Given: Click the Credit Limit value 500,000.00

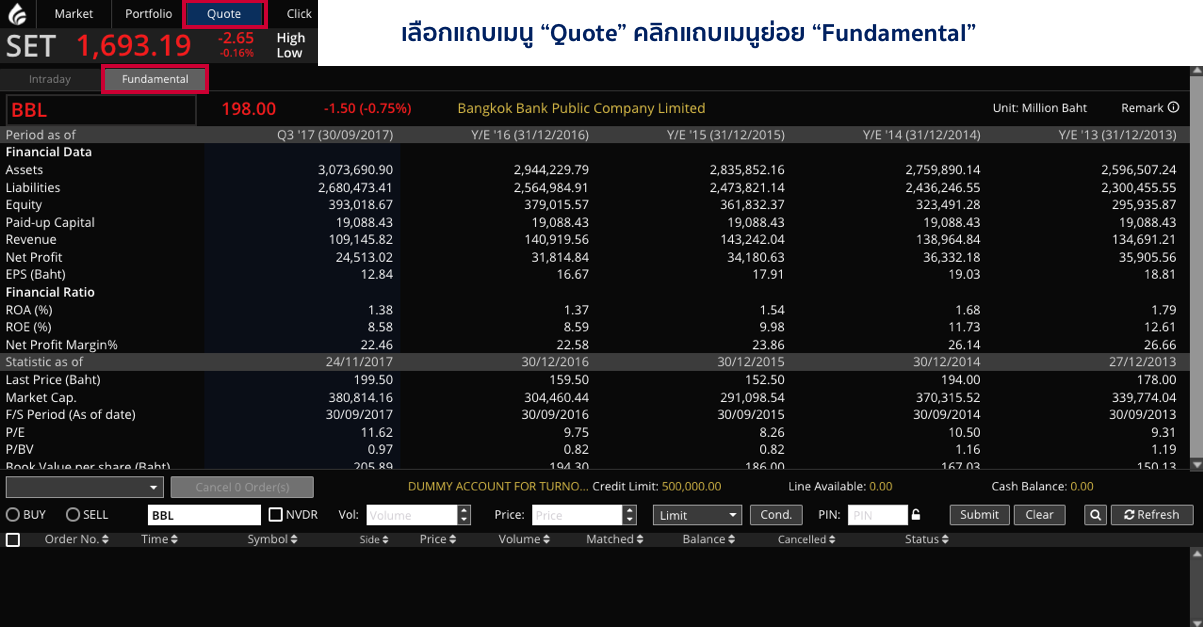Looking at the screenshot, I should (691, 487).
